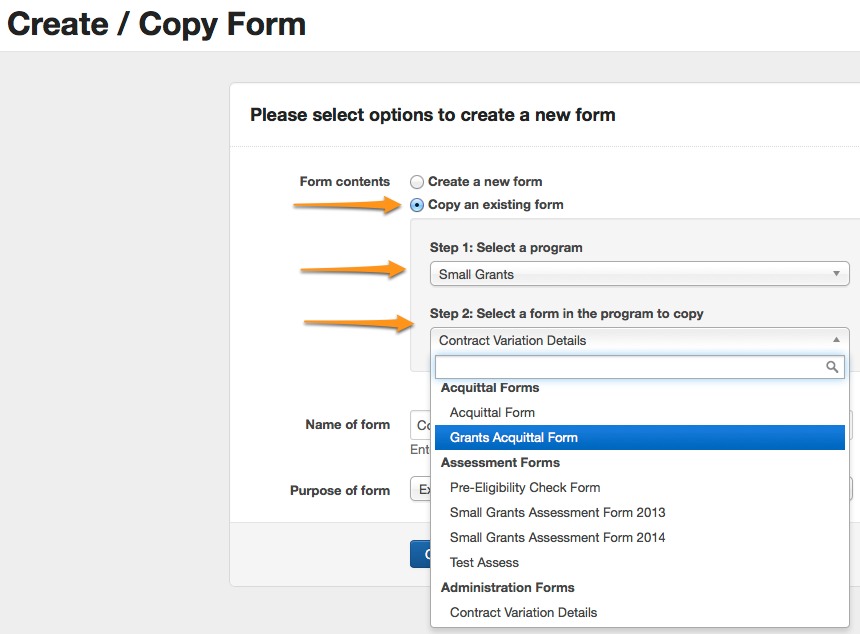
Task: Click the Assessment Forms group header
Action: 500,462
